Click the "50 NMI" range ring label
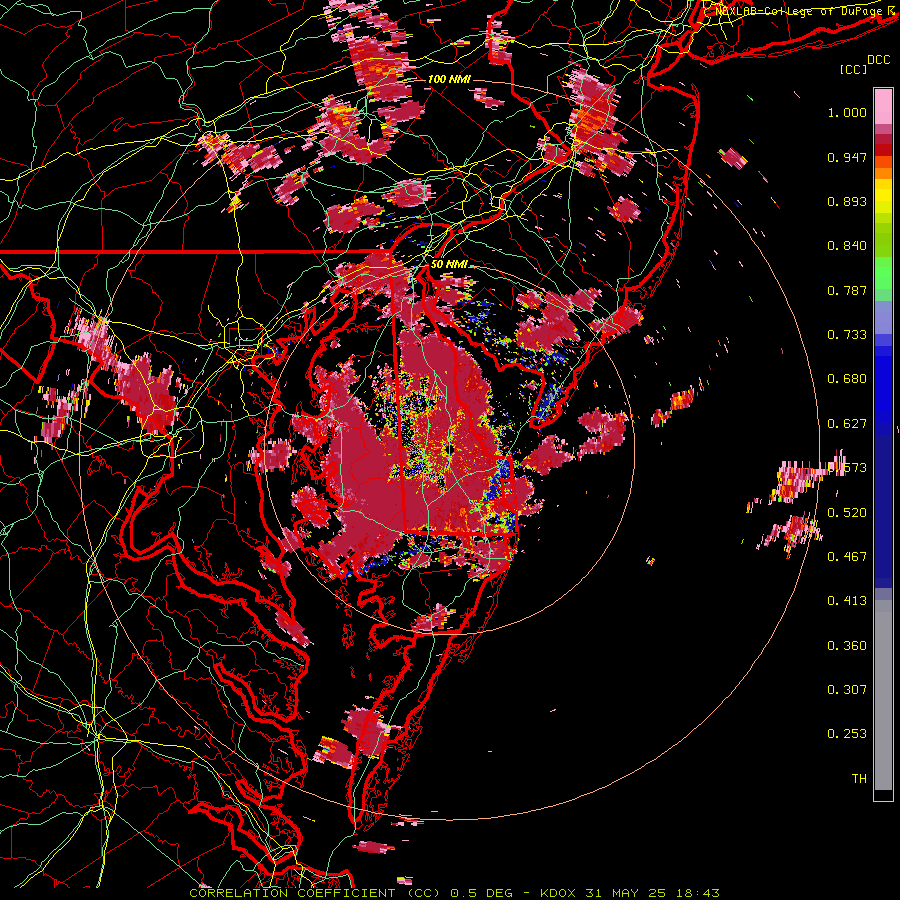Image resolution: width=900 pixels, height=900 pixels. [449, 265]
